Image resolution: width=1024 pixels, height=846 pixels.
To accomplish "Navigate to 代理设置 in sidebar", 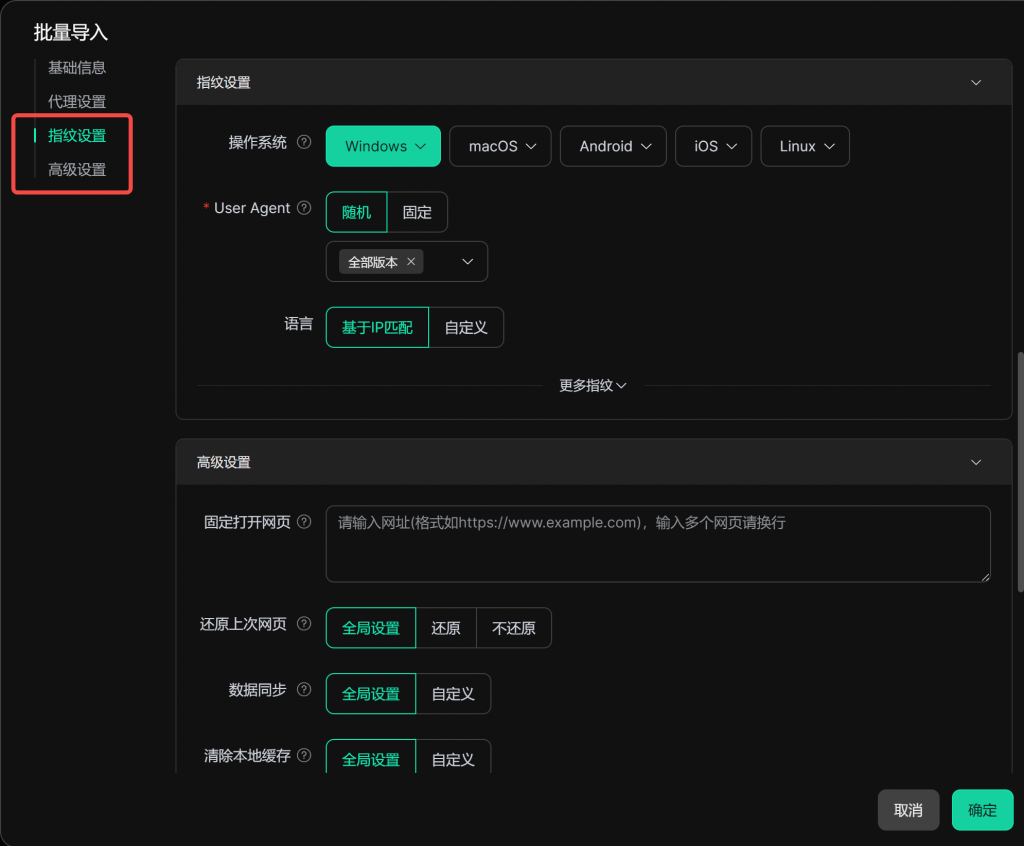I will point(77,102).
